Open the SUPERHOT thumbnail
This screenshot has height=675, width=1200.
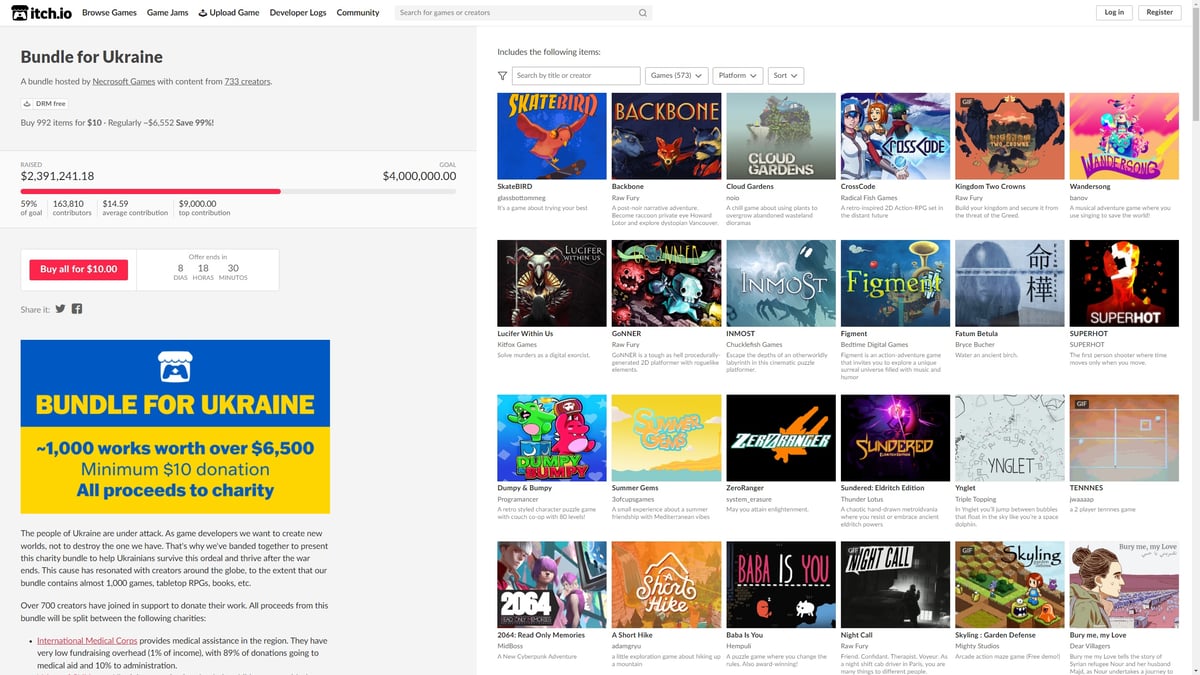click(1124, 283)
